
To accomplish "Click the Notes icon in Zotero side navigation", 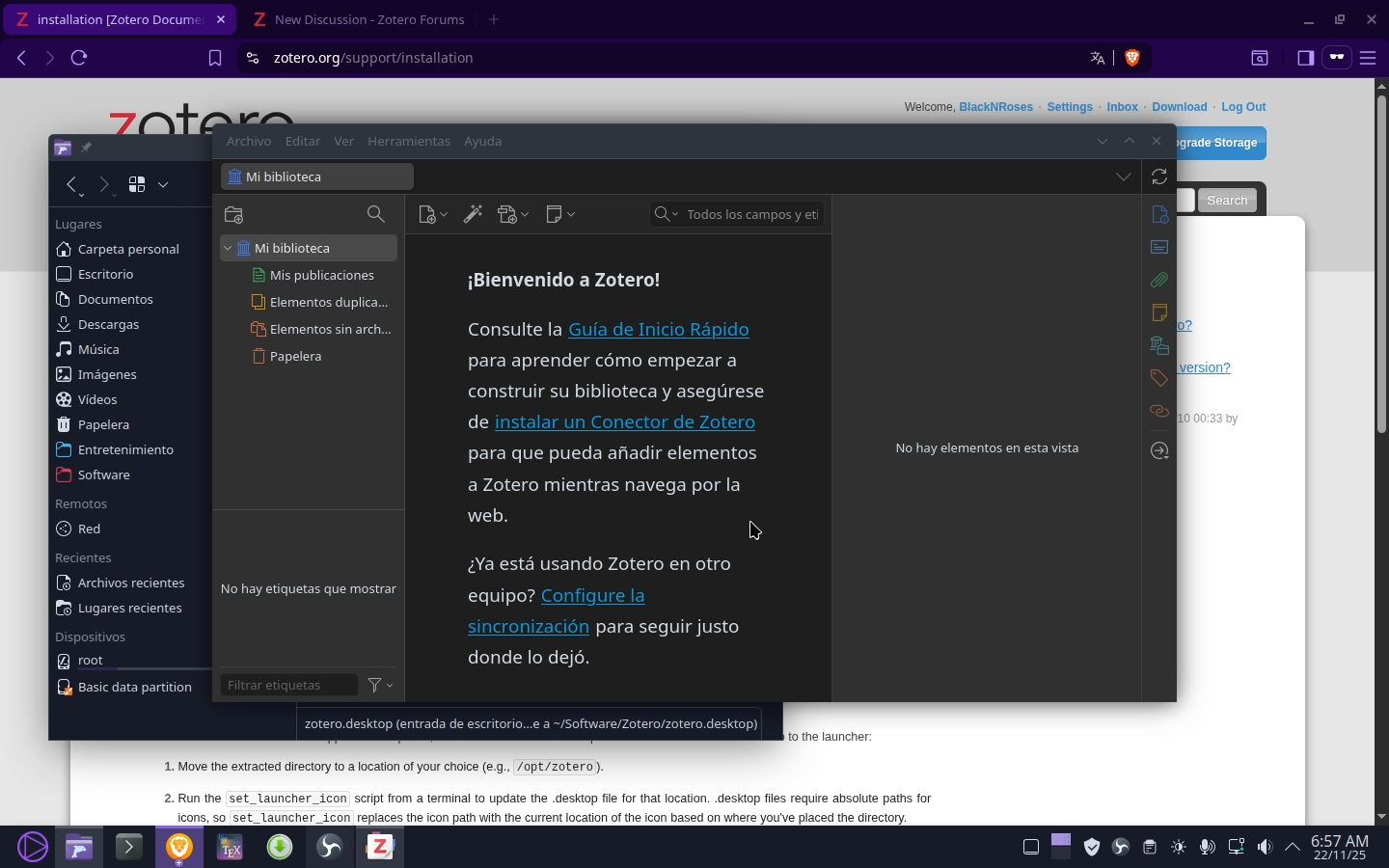I will 1159,312.
